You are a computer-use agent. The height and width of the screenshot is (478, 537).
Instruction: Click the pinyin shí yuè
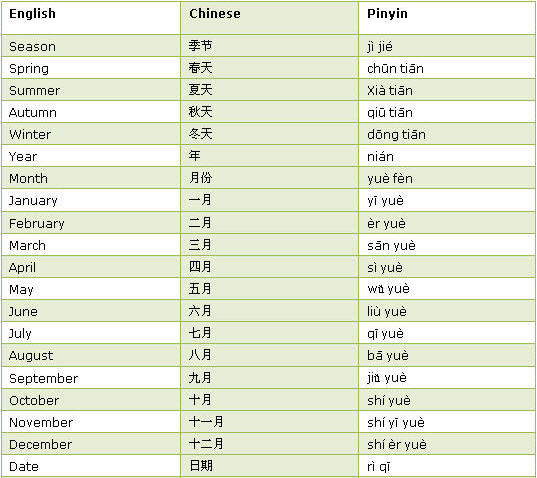[x=389, y=400]
